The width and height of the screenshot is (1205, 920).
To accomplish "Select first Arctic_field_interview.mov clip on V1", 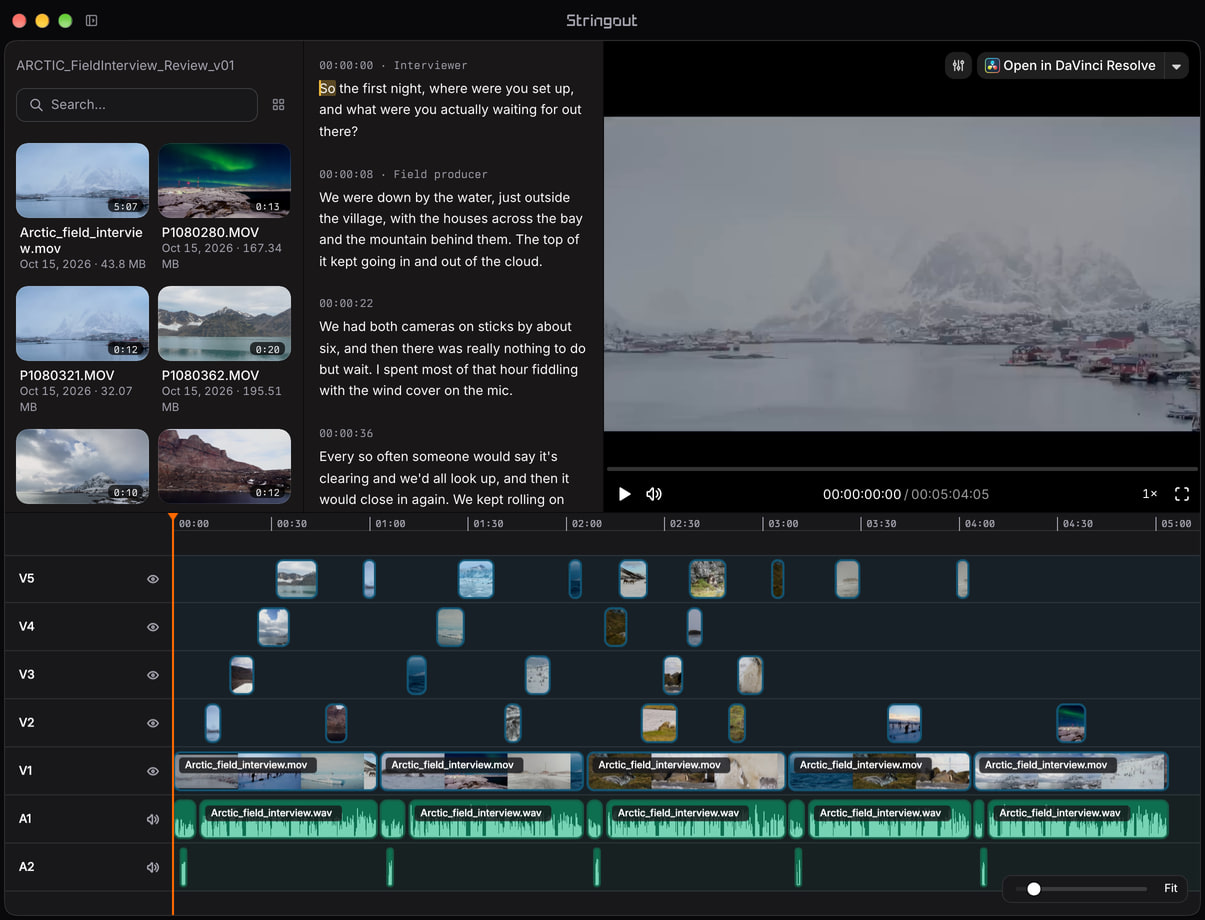I will pyautogui.click(x=276, y=771).
